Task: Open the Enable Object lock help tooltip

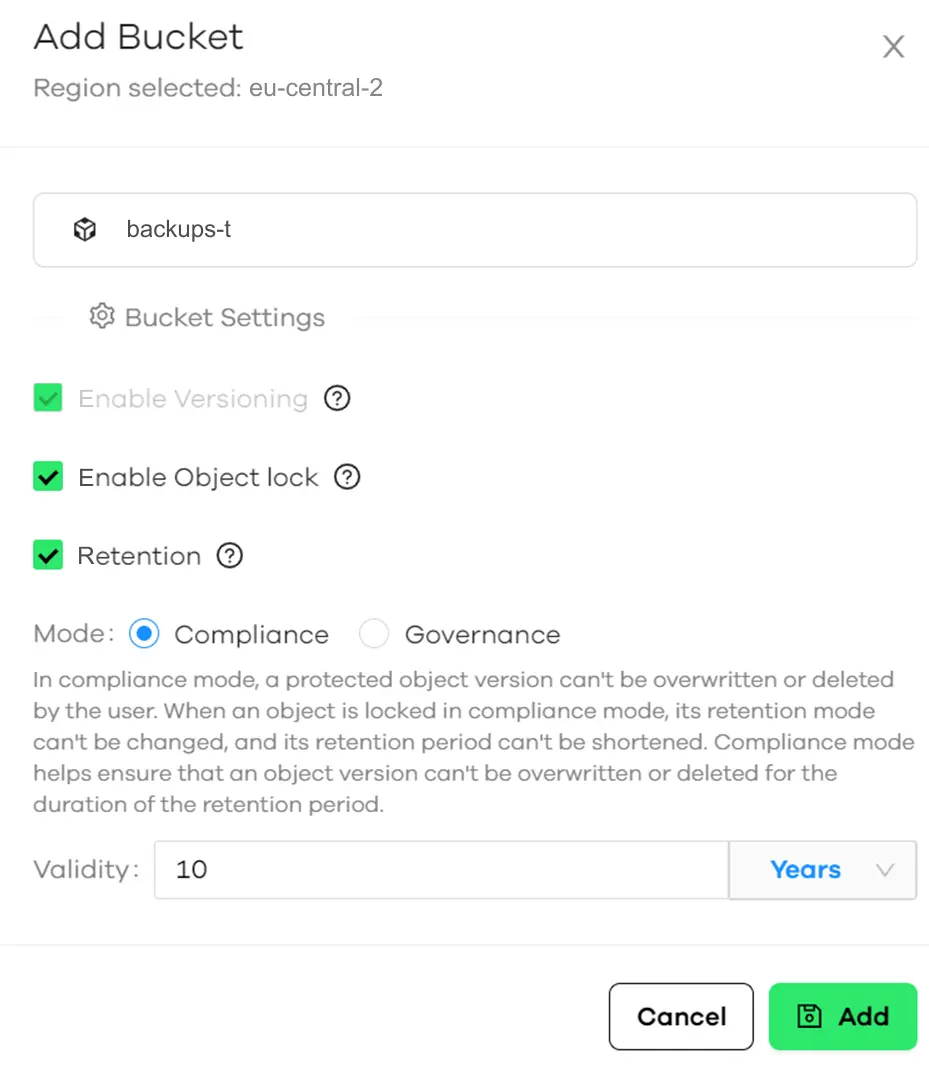Action: coord(347,477)
